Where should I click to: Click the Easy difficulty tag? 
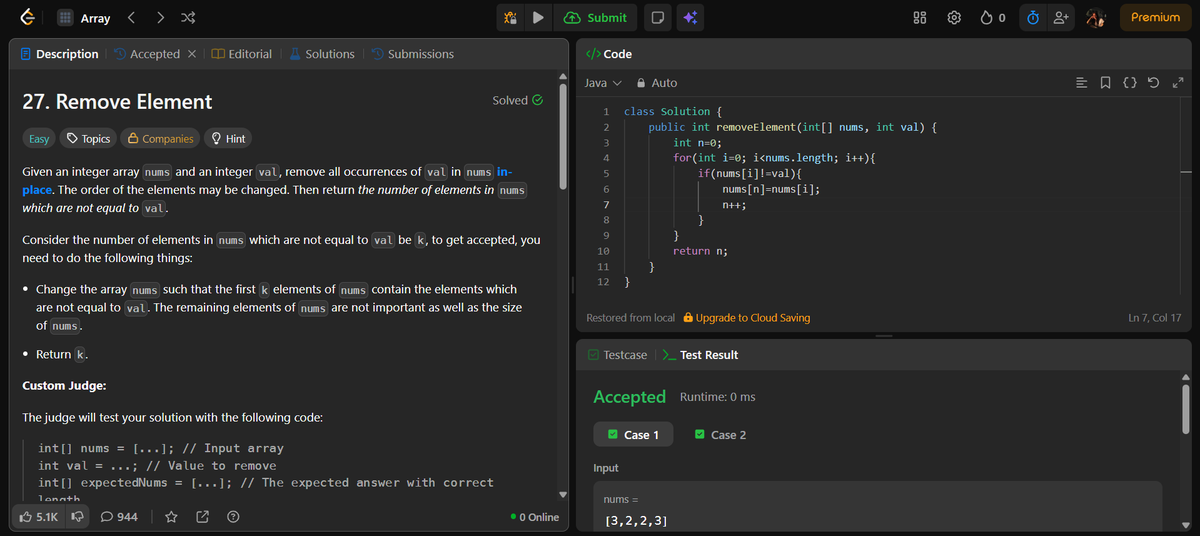(39, 139)
